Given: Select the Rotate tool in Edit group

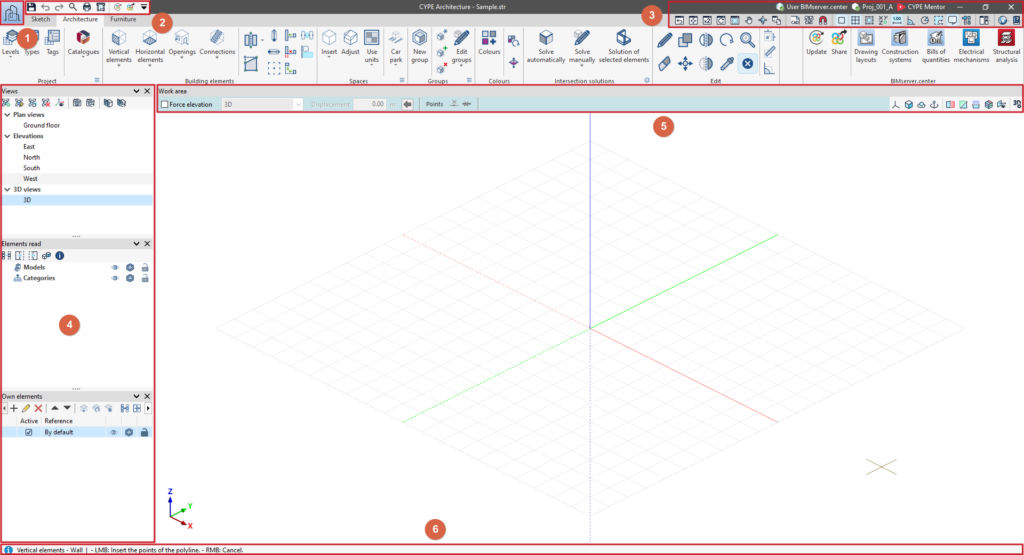Looking at the screenshot, I should coord(726,40).
